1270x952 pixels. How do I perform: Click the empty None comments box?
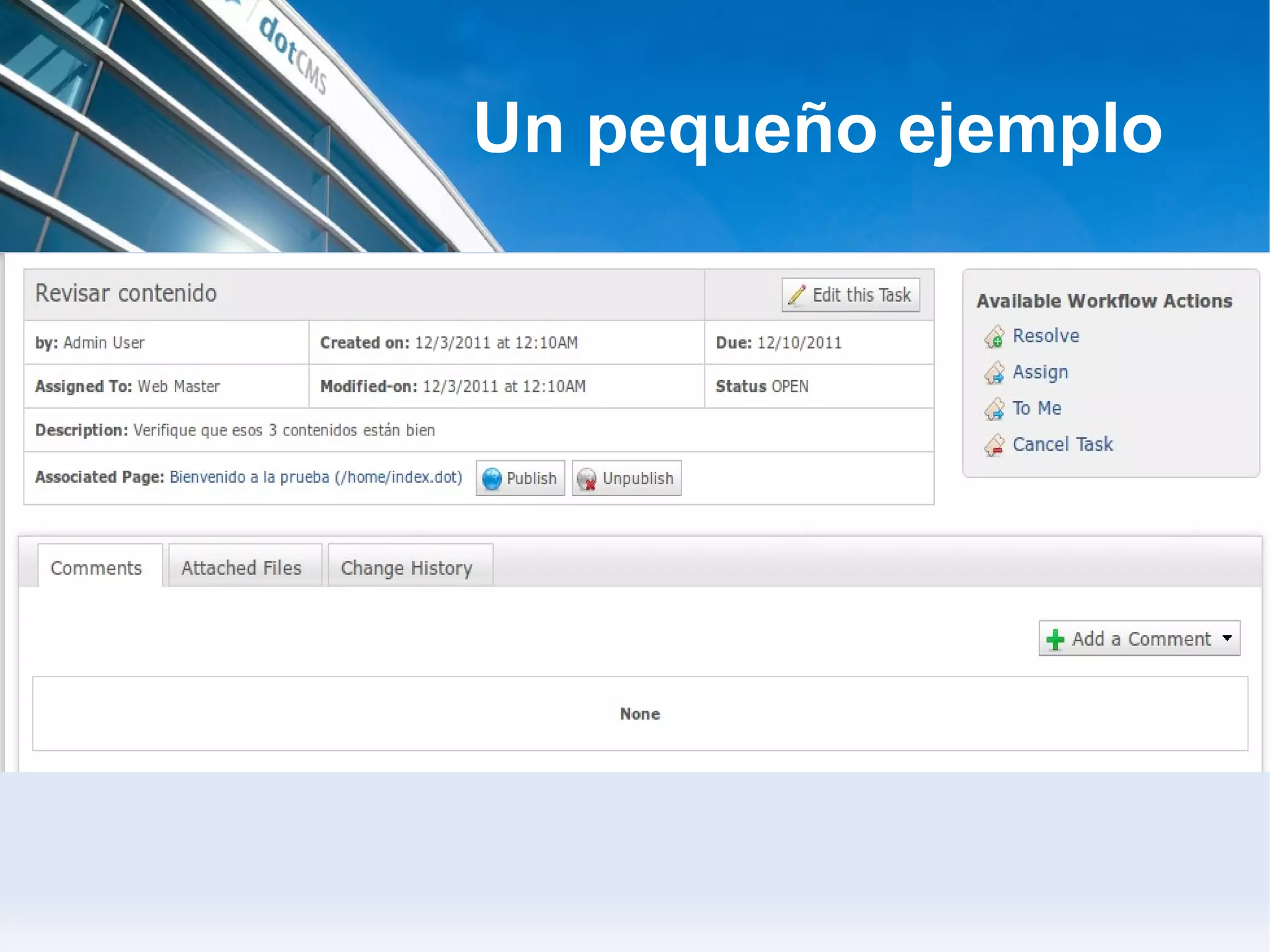coord(640,713)
